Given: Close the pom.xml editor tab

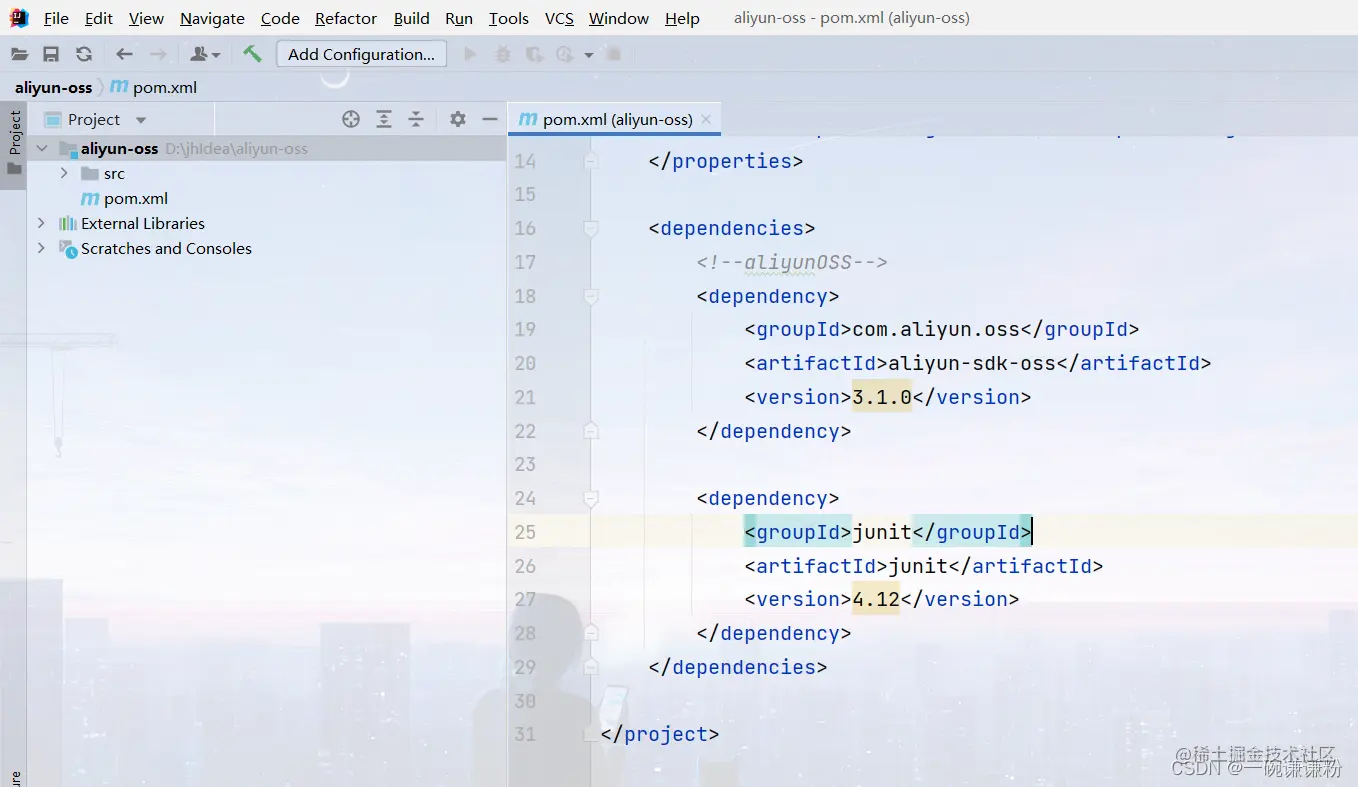Looking at the screenshot, I should 707,119.
